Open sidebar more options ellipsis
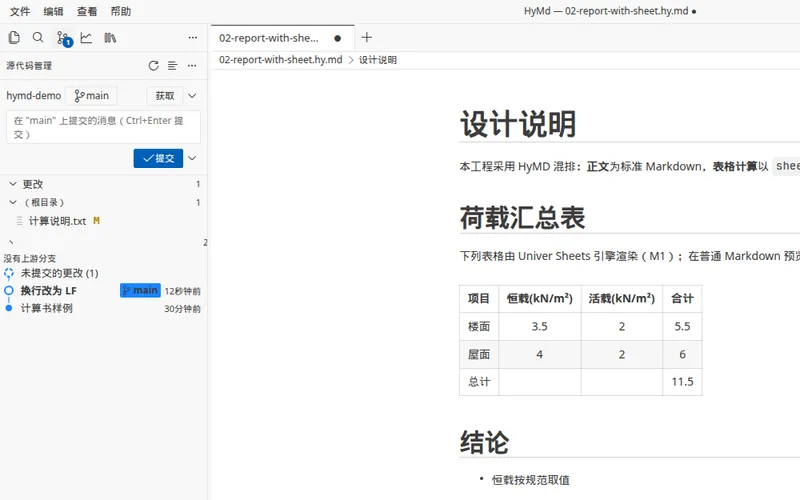 [192, 37]
